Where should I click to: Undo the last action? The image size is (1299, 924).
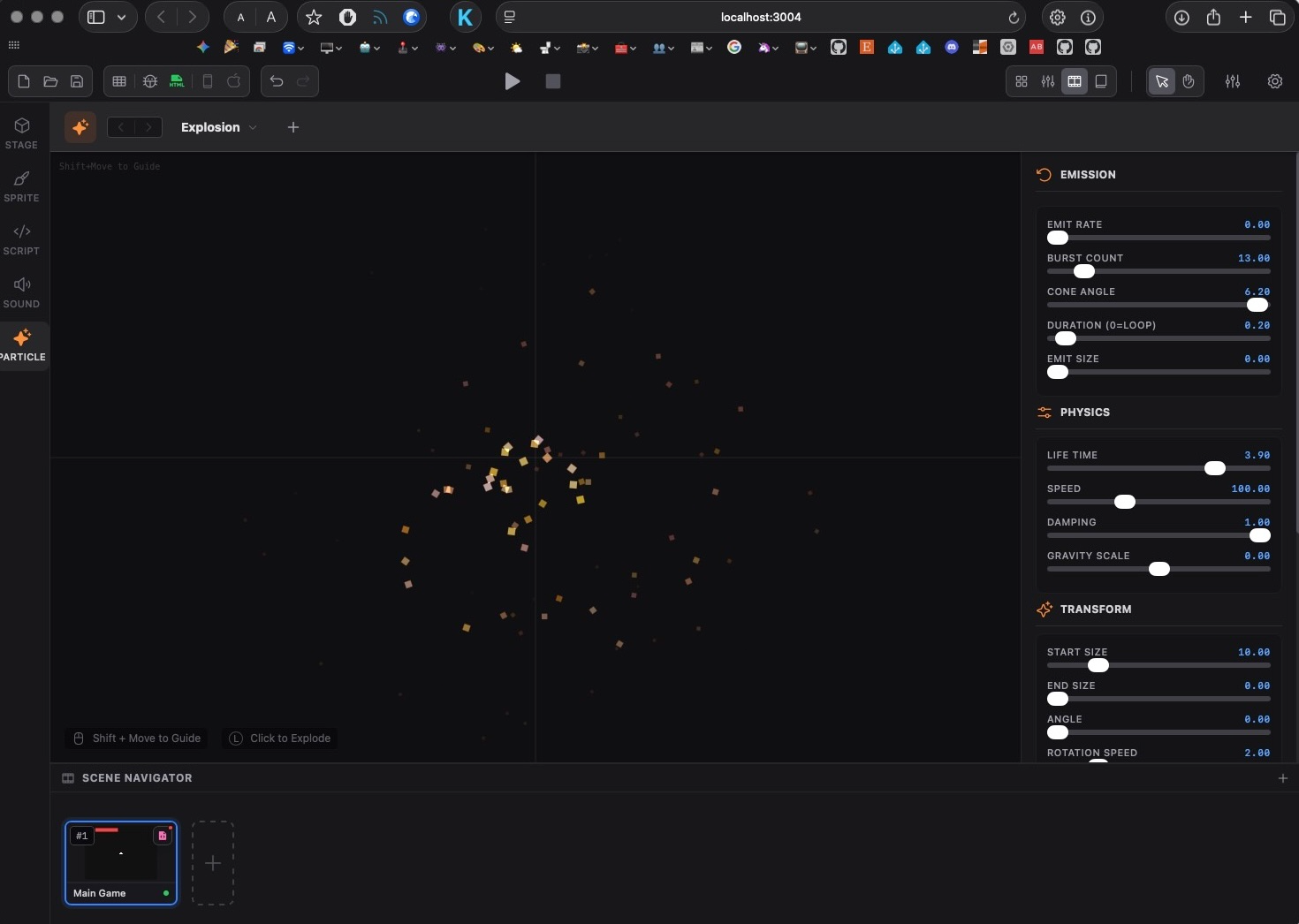coord(277,81)
